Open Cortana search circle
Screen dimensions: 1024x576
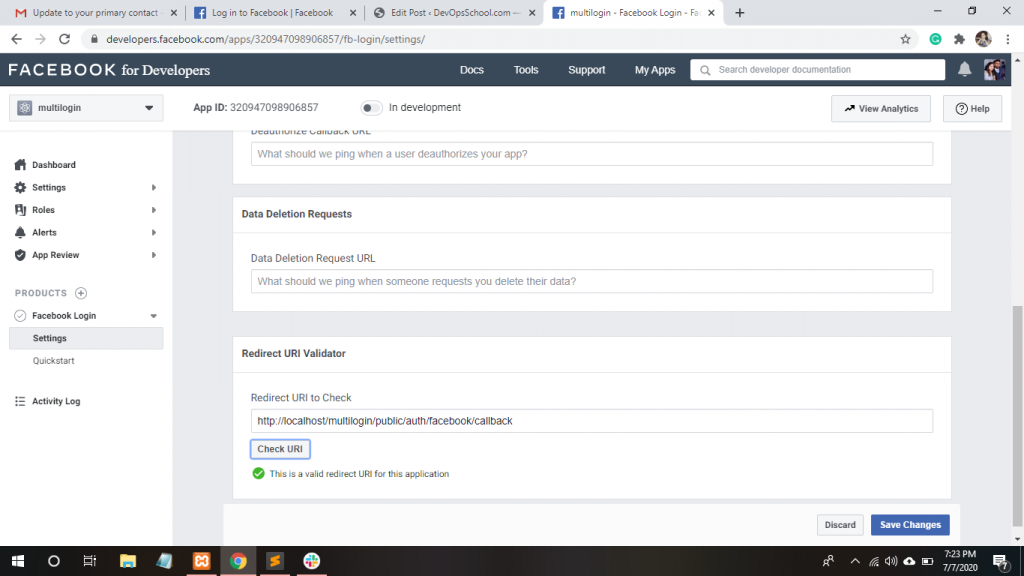coord(54,561)
